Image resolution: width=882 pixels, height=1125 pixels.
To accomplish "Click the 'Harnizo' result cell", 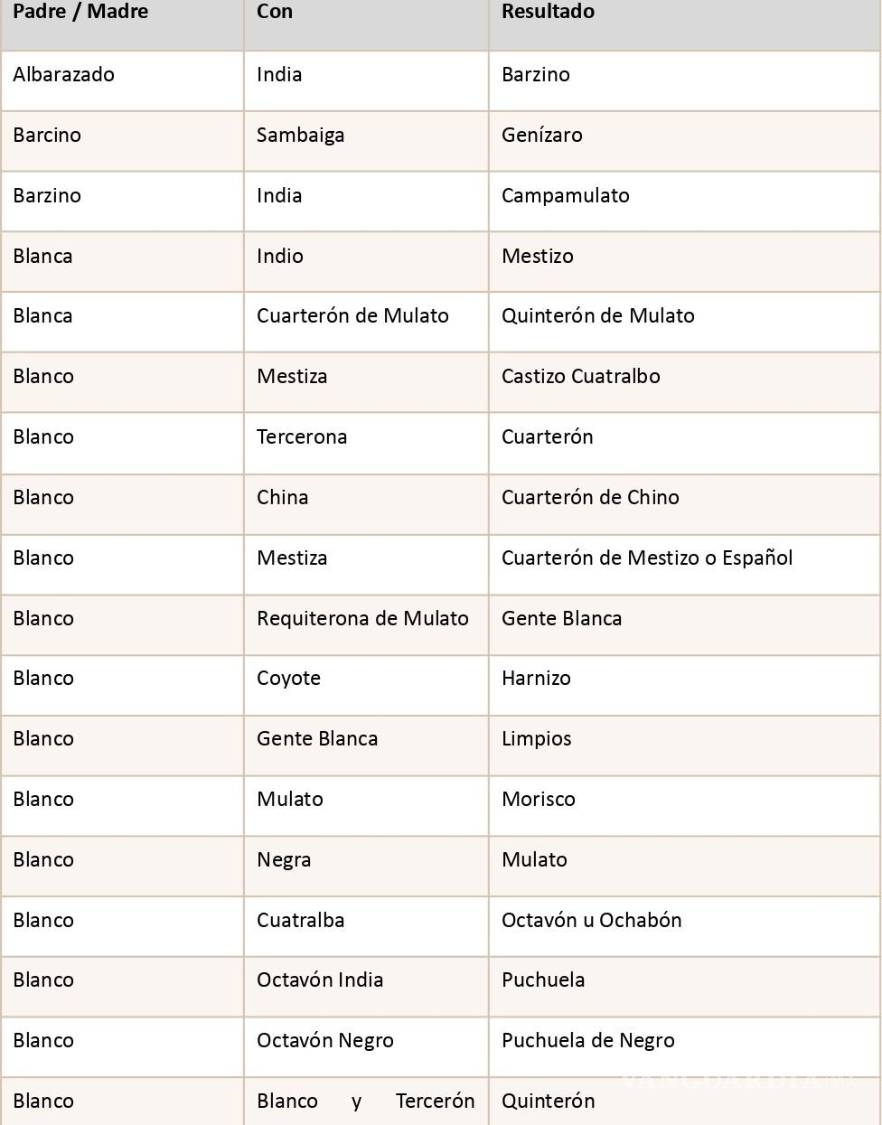I will point(536,678).
